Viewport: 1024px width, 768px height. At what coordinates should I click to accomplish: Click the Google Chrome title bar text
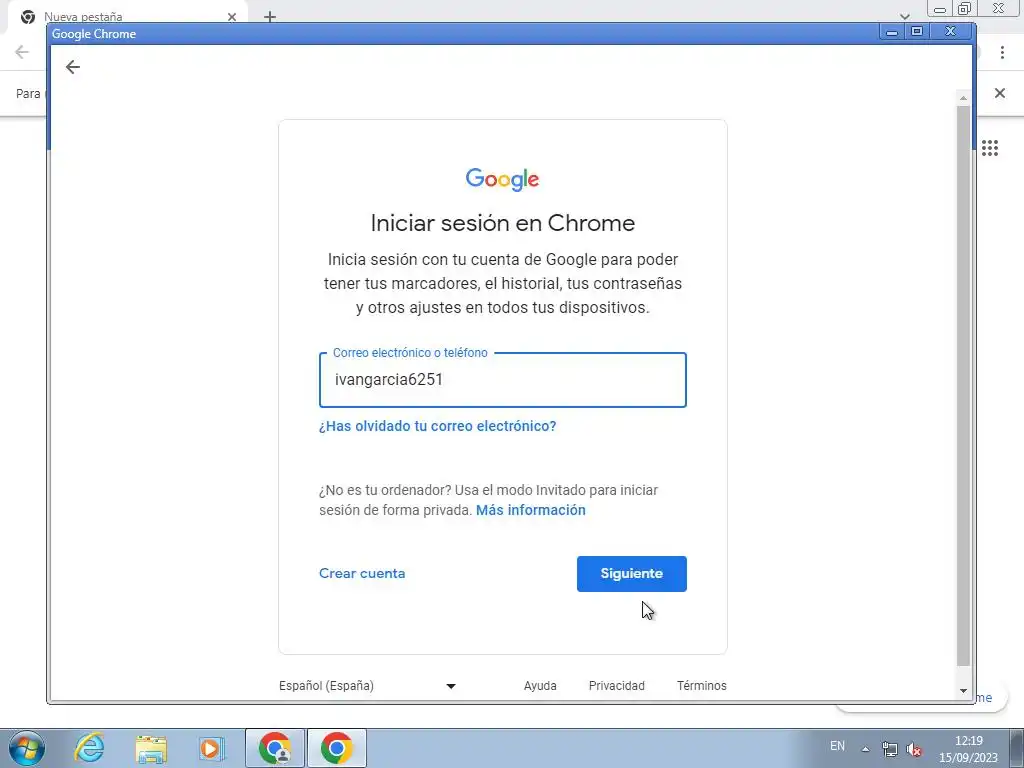tap(94, 34)
